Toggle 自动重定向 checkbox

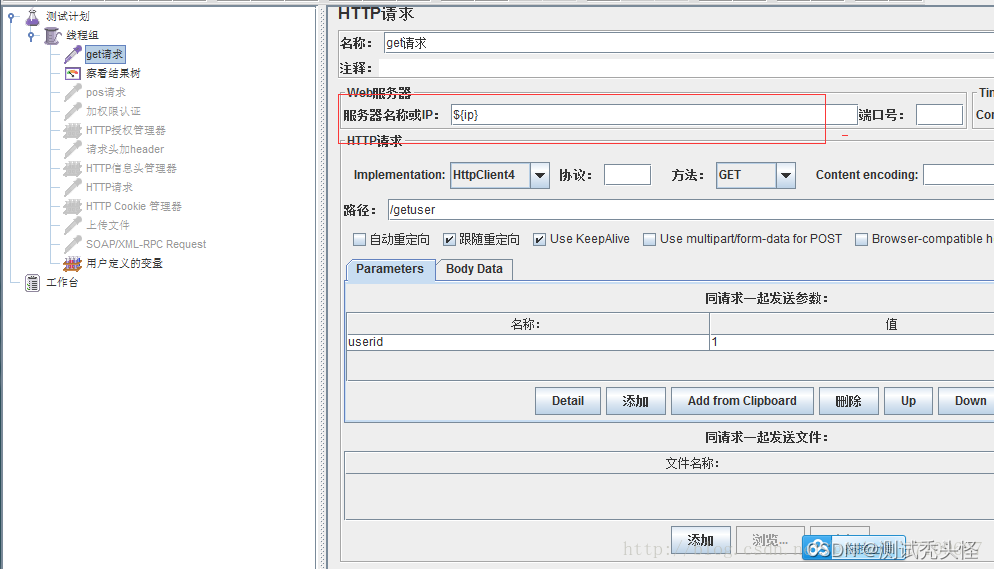pos(359,240)
